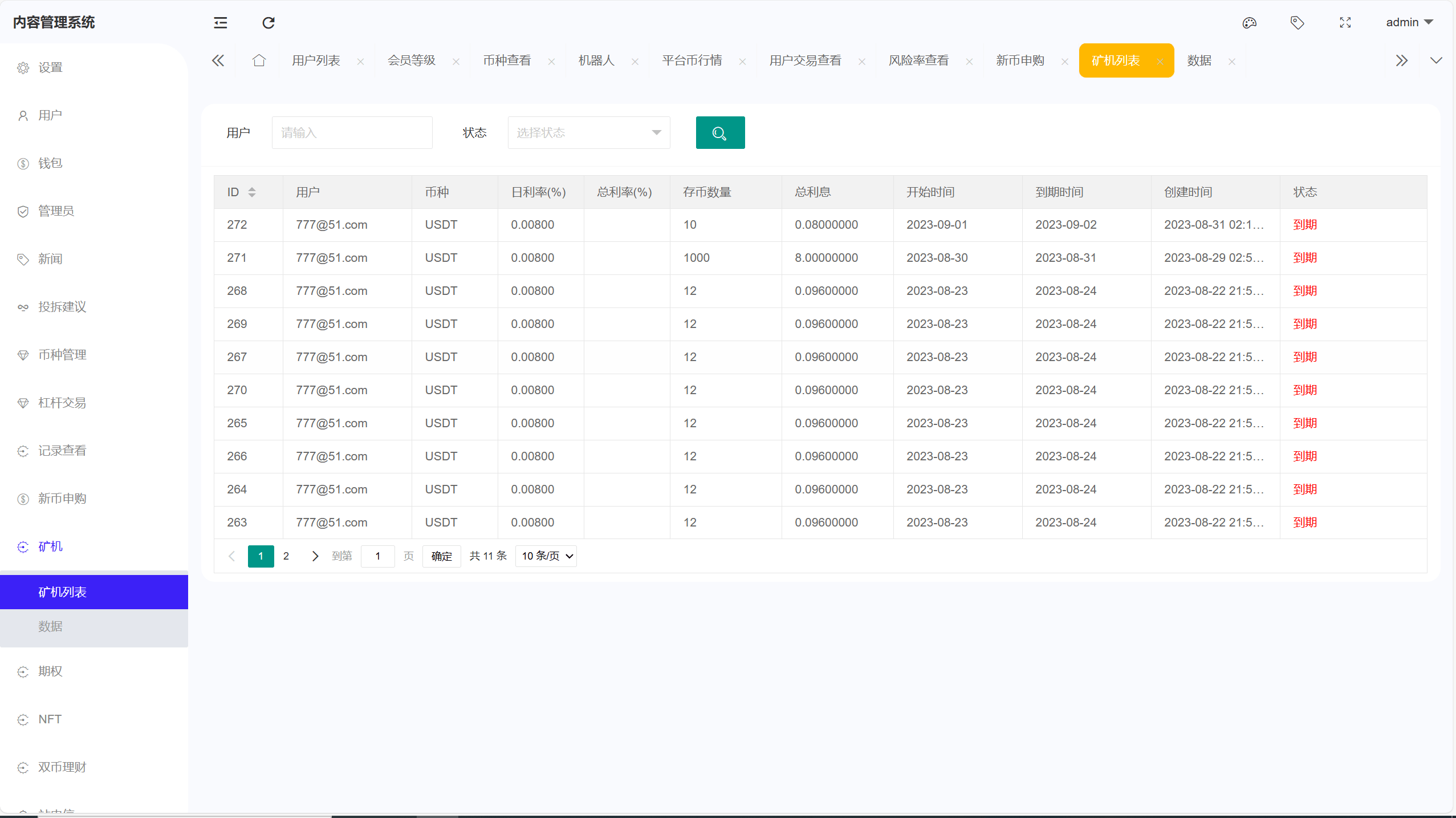Click the 确定 page jump button
The width and height of the screenshot is (1456, 818).
coord(441,556)
